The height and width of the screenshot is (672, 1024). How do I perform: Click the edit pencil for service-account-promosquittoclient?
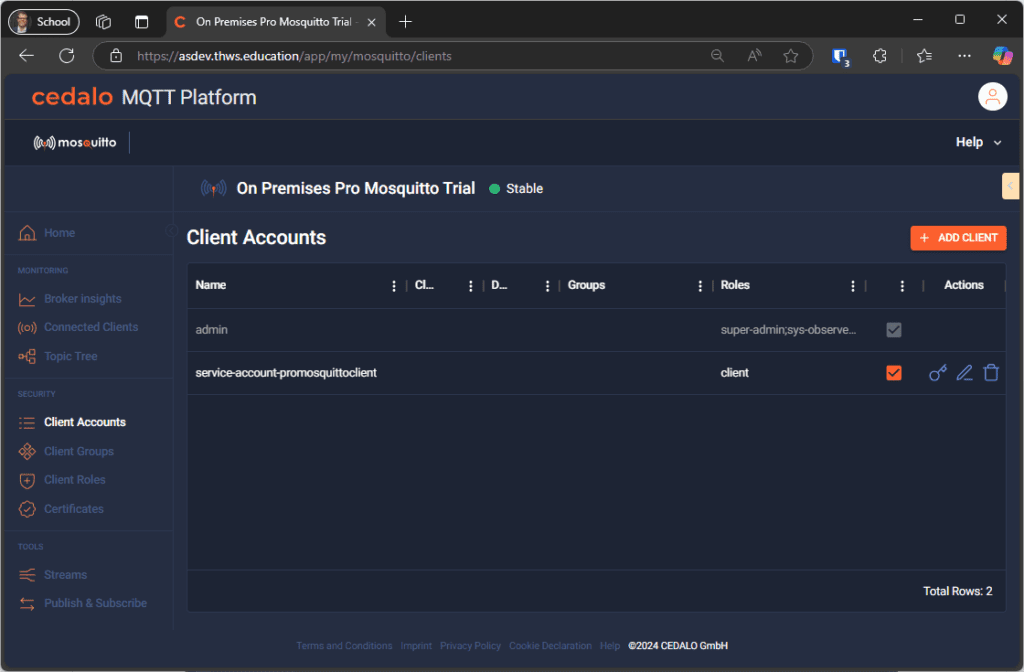(964, 372)
